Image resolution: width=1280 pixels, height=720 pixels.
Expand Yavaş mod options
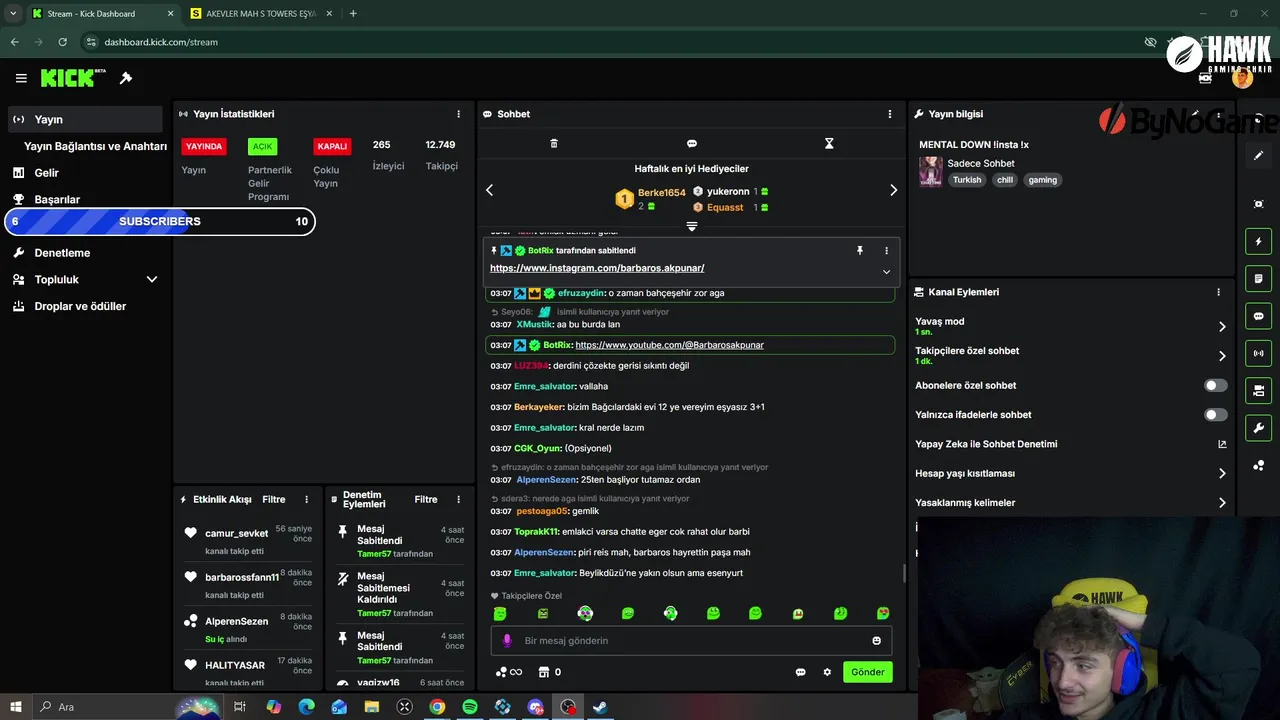point(1222,326)
